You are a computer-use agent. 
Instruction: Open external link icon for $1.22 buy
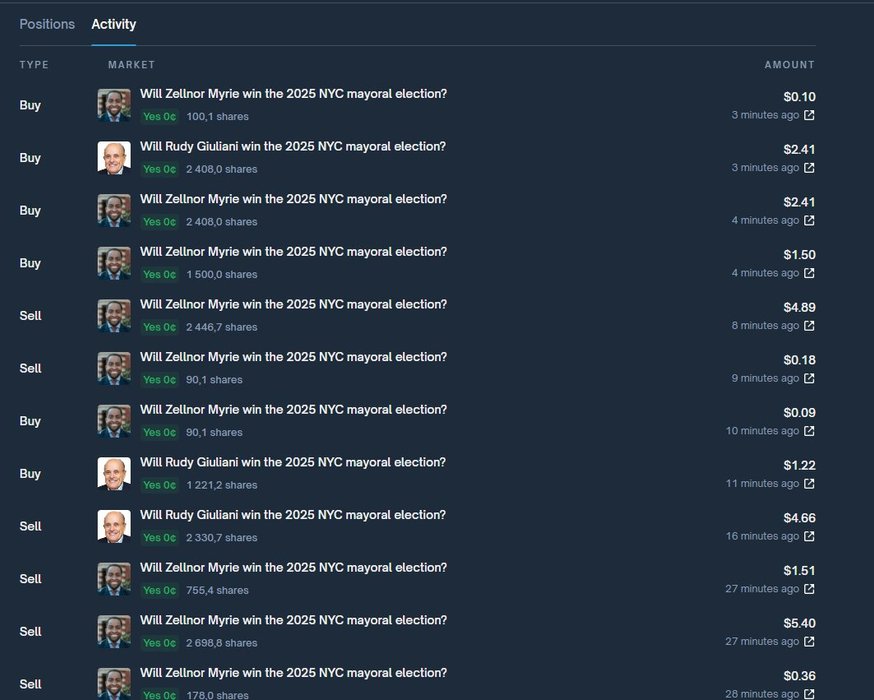coord(809,484)
